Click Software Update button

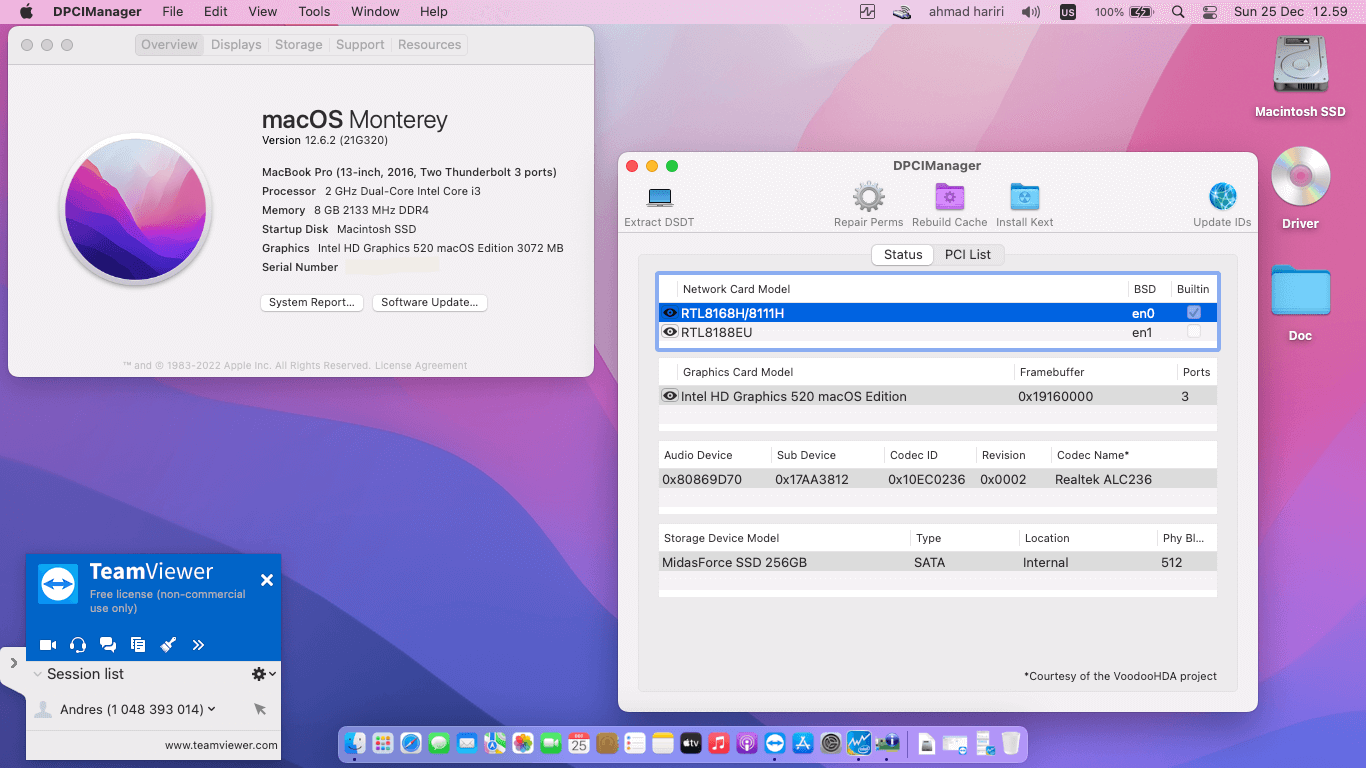point(430,302)
